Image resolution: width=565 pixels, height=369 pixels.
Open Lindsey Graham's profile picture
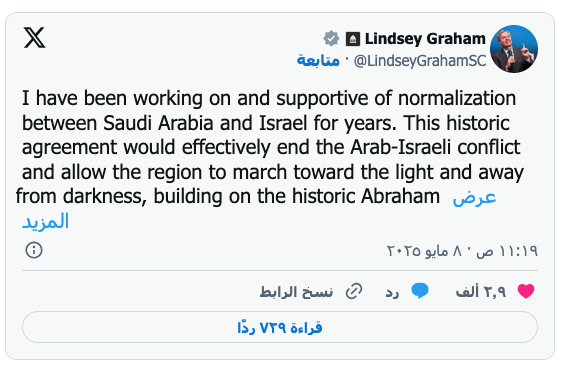(x=514, y=49)
